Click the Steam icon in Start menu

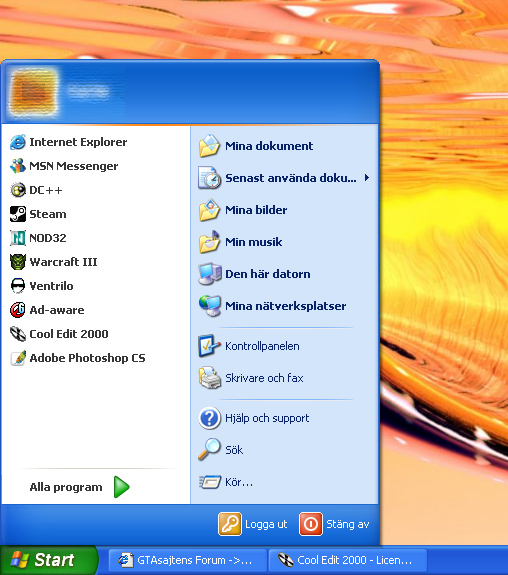(x=18, y=214)
